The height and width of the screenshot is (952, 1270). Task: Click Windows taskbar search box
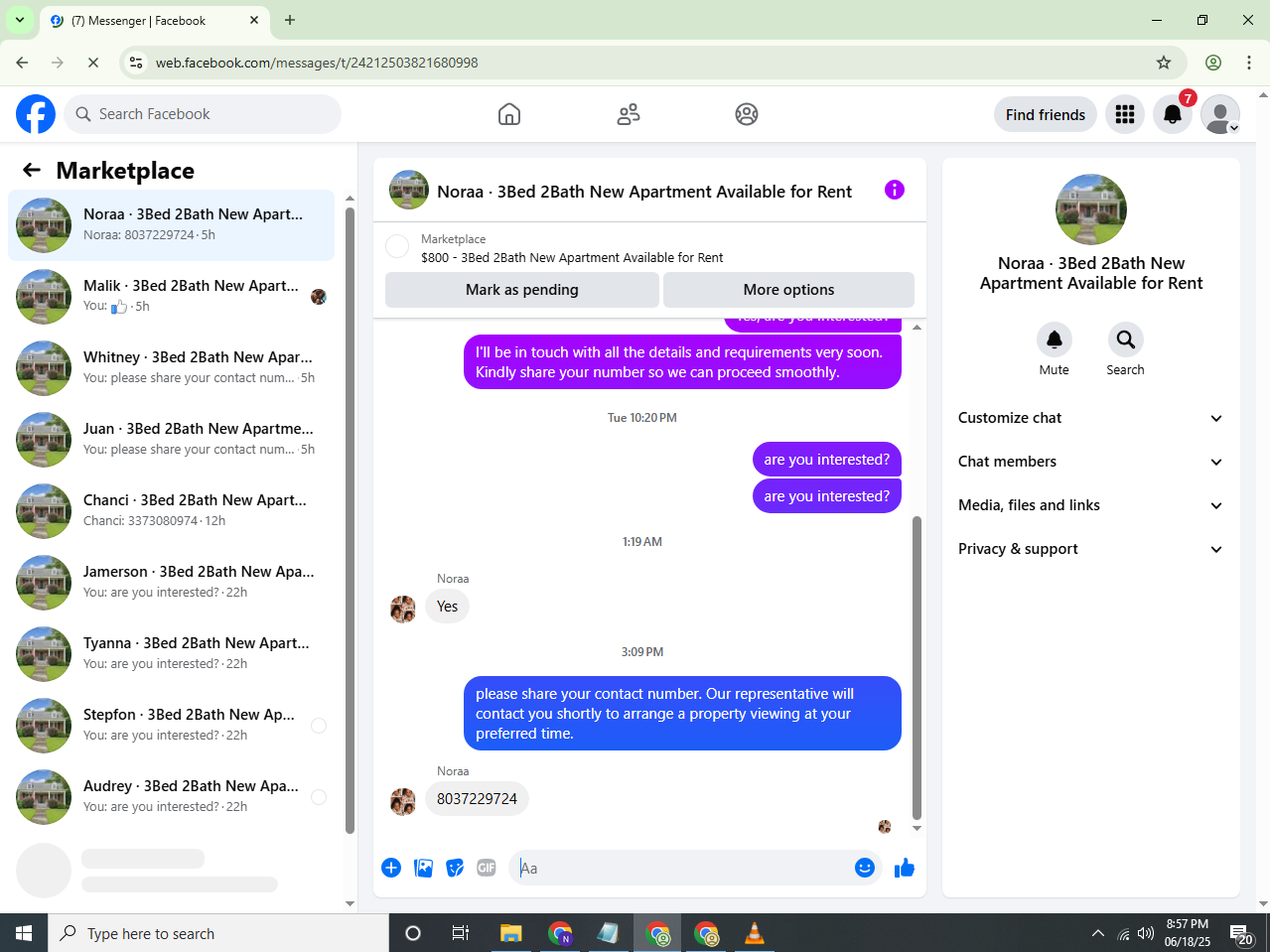(x=218, y=933)
